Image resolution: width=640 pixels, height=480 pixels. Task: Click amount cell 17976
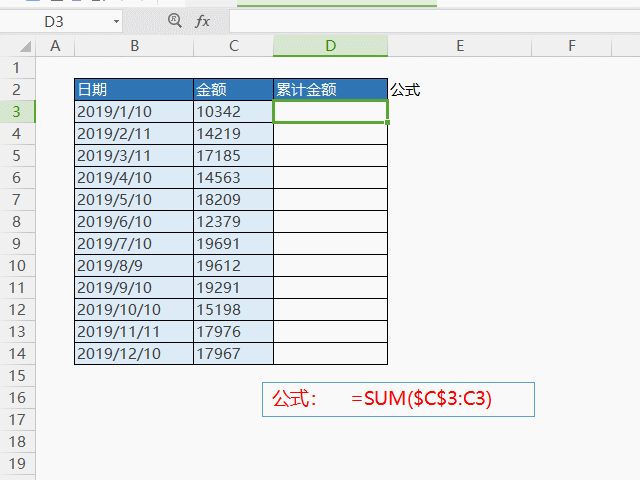[x=233, y=332]
